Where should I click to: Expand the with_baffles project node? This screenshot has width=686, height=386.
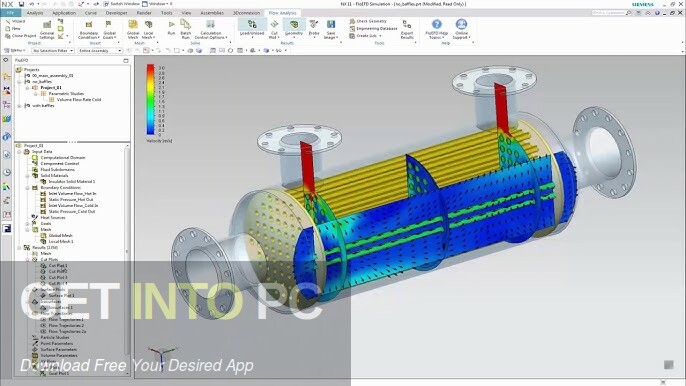pyautogui.click(x=19, y=106)
